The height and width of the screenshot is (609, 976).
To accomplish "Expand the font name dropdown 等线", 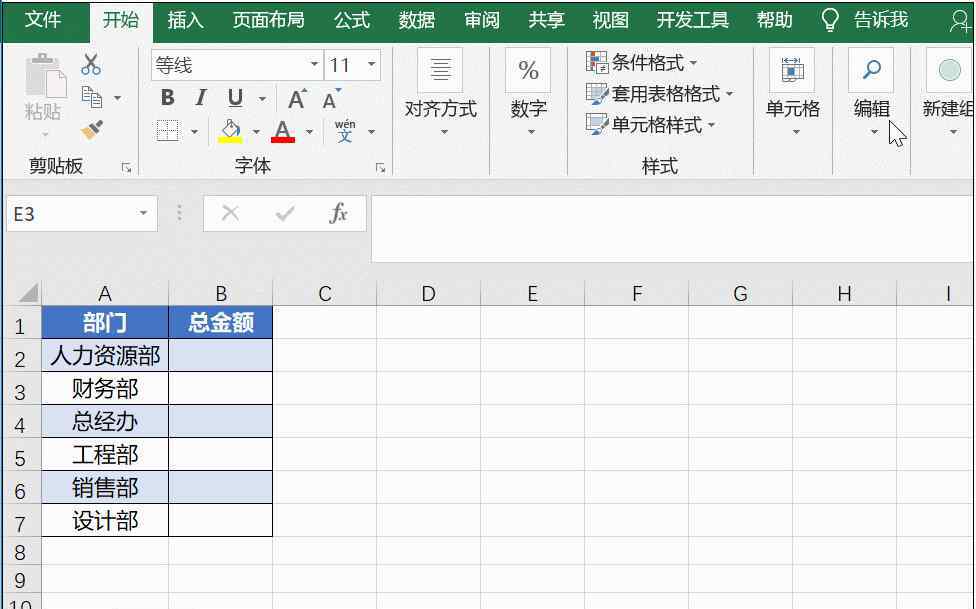I will [x=314, y=66].
